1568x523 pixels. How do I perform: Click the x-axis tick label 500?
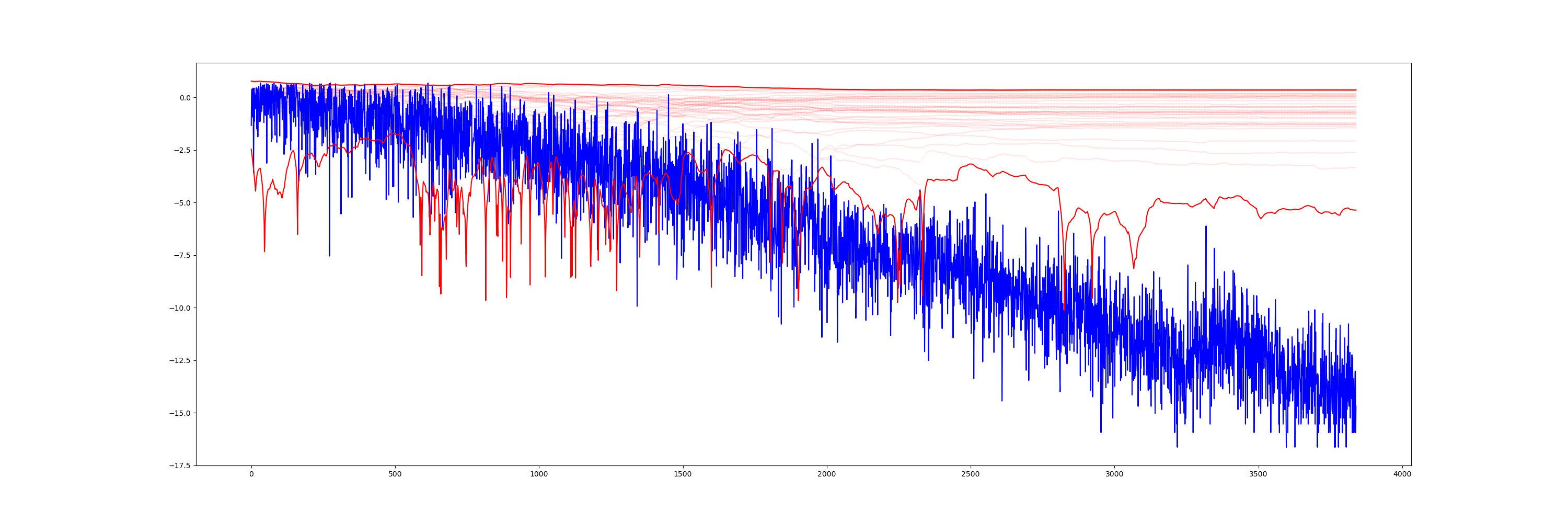coord(395,474)
